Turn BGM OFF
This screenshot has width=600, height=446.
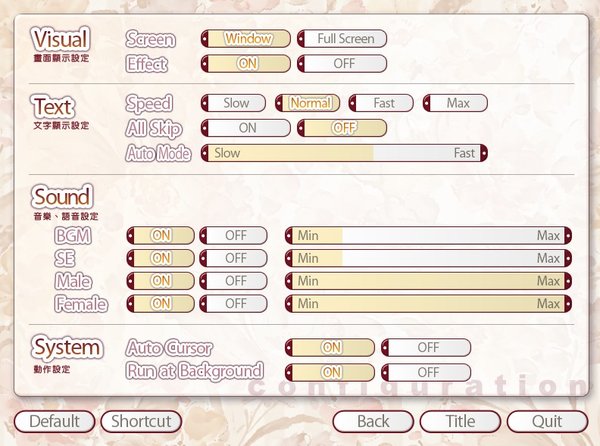click(x=234, y=235)
